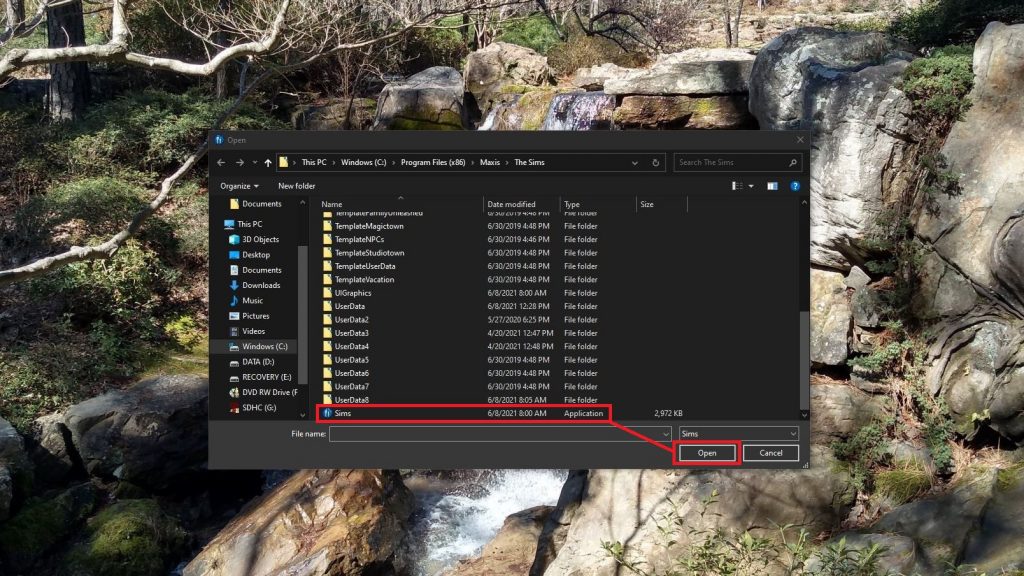This screenshot has width=1024, height=576.
Task: Expand the chevron after Windows (C:) in the path
Action: (394, 163)
